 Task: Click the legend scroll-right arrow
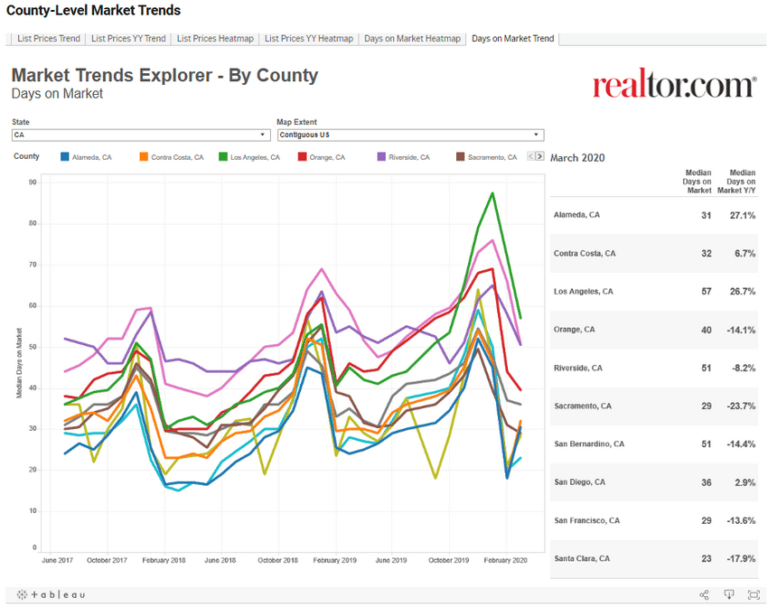tap(540, 156)
